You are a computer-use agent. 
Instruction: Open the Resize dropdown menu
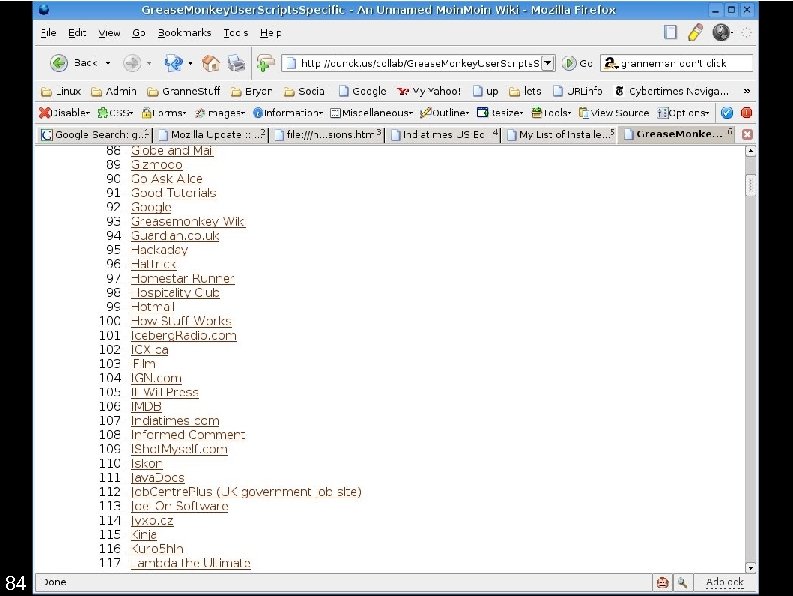500,113
